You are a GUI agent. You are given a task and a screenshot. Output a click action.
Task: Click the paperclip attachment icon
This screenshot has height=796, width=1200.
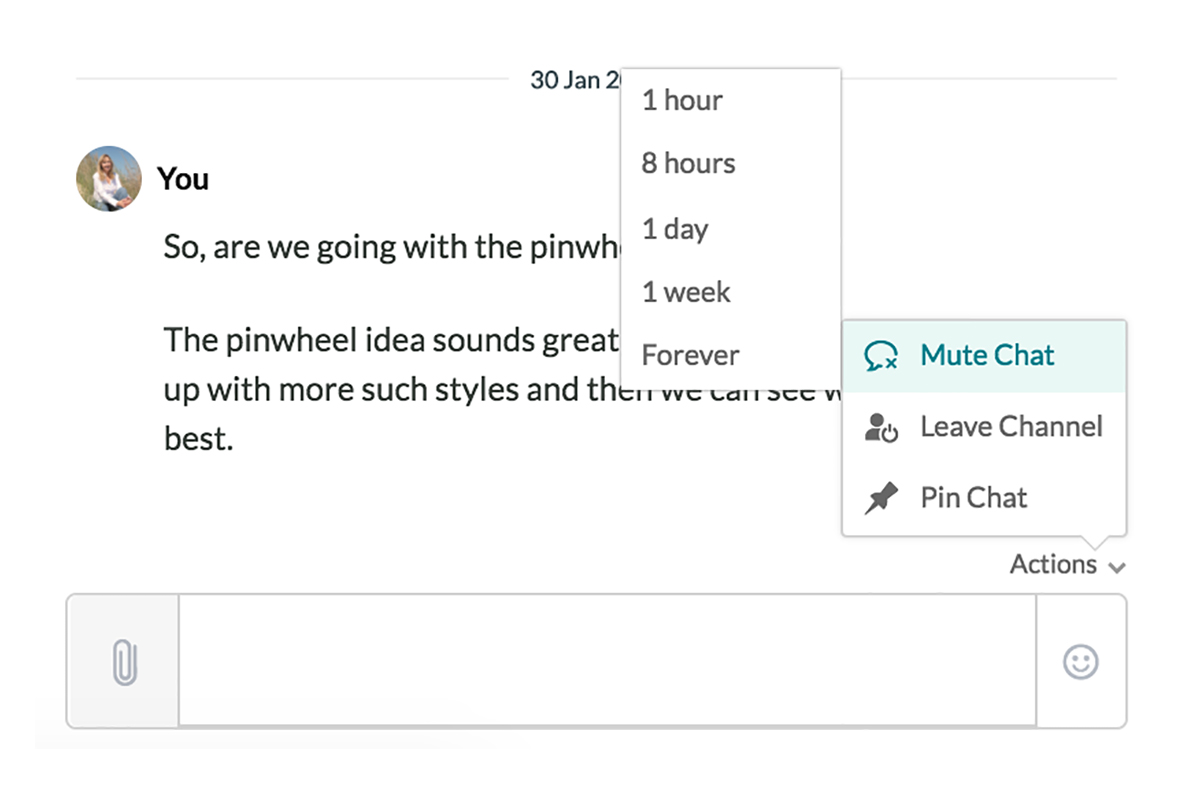pyautogui.click(x=123, y=662)
